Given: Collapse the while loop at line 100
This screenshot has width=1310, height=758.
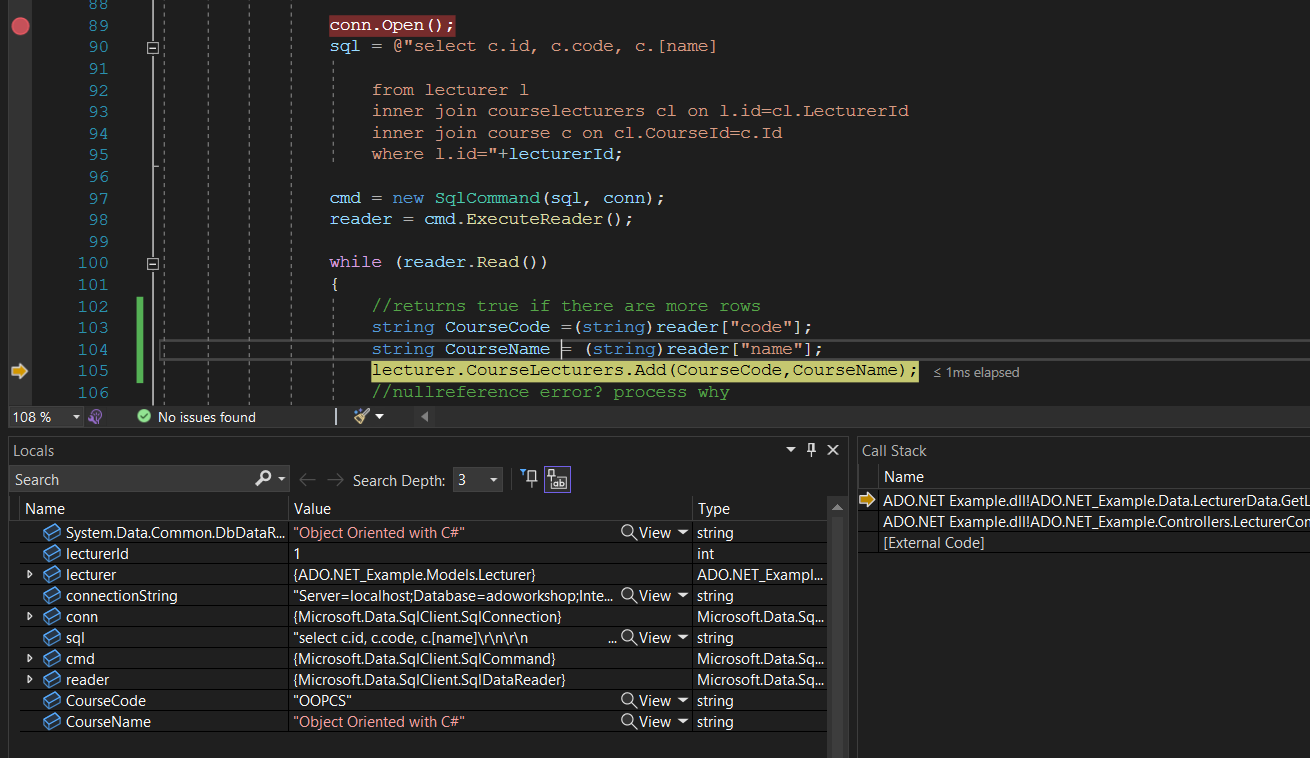Looking at the screenshot, I should 153,263.
